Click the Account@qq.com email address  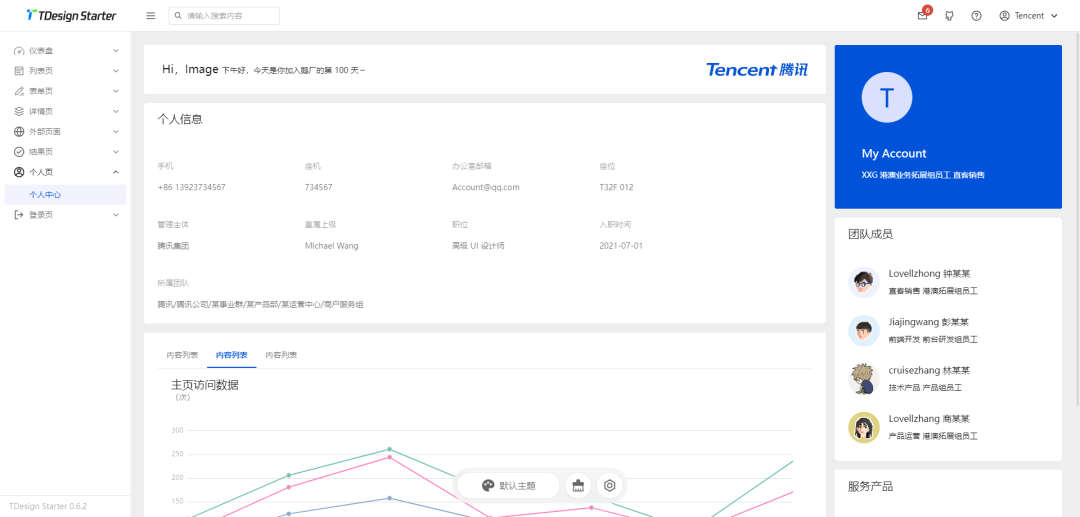pyautogui.click(x=486, y=187)
